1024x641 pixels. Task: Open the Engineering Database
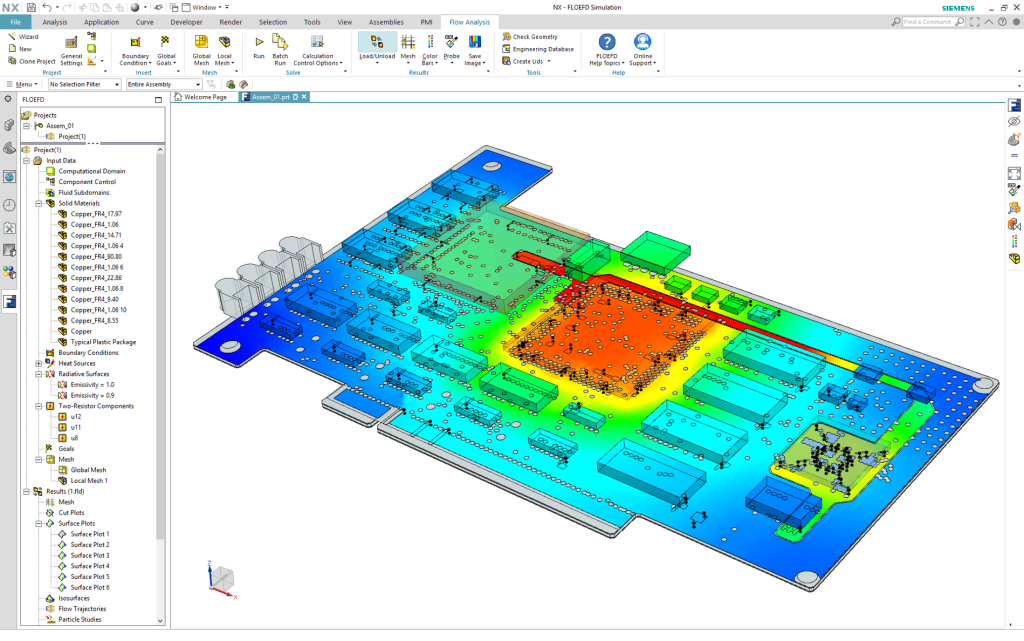pyautogui.click(x=538, y=49)
